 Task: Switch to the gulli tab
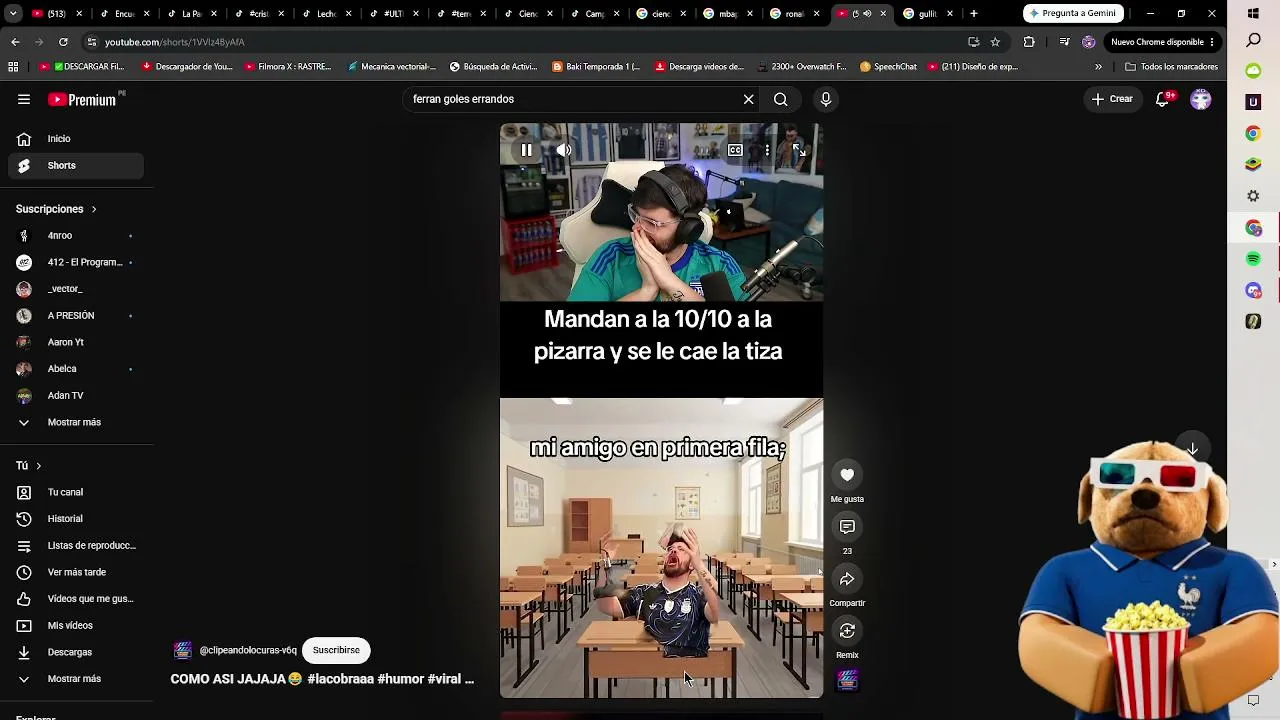coord(930,14)
